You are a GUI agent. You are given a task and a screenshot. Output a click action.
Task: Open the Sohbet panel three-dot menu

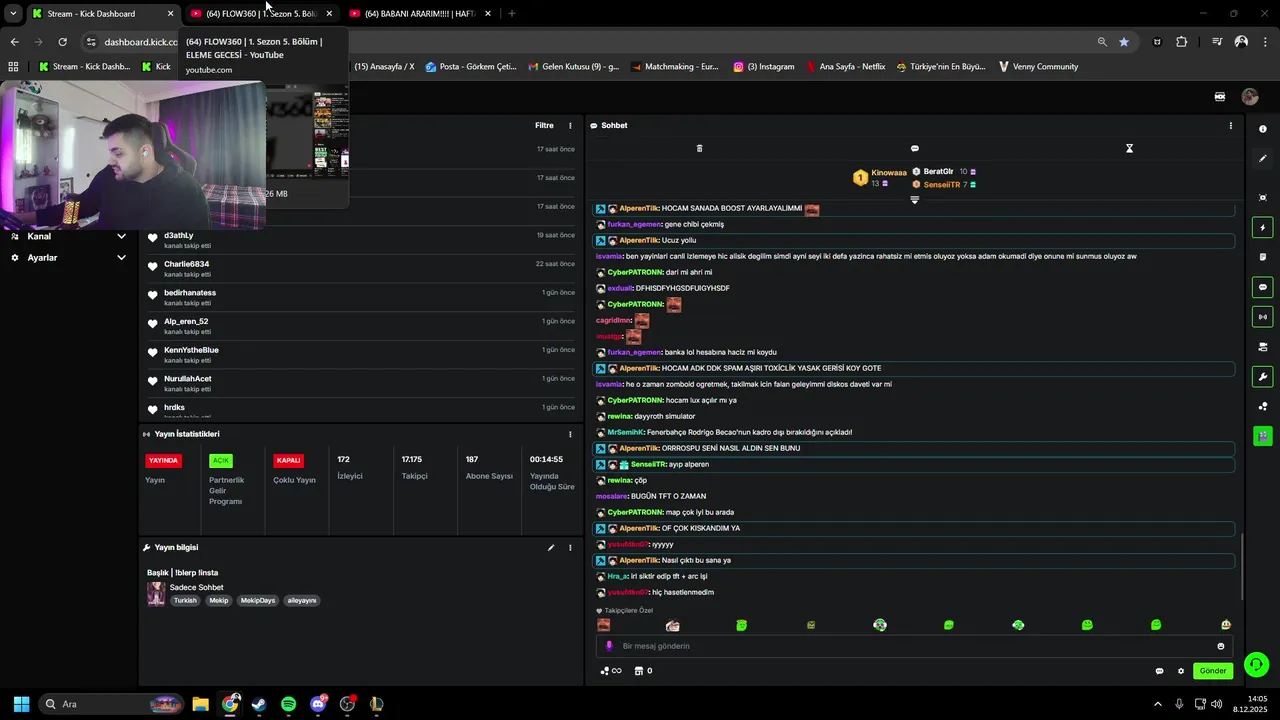(x=1230, y=125)
